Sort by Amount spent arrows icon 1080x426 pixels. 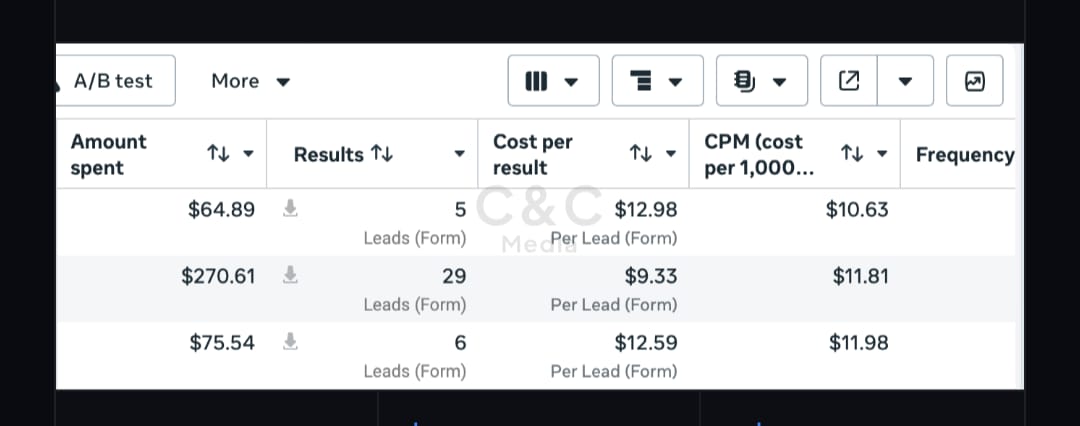point(218,154)
